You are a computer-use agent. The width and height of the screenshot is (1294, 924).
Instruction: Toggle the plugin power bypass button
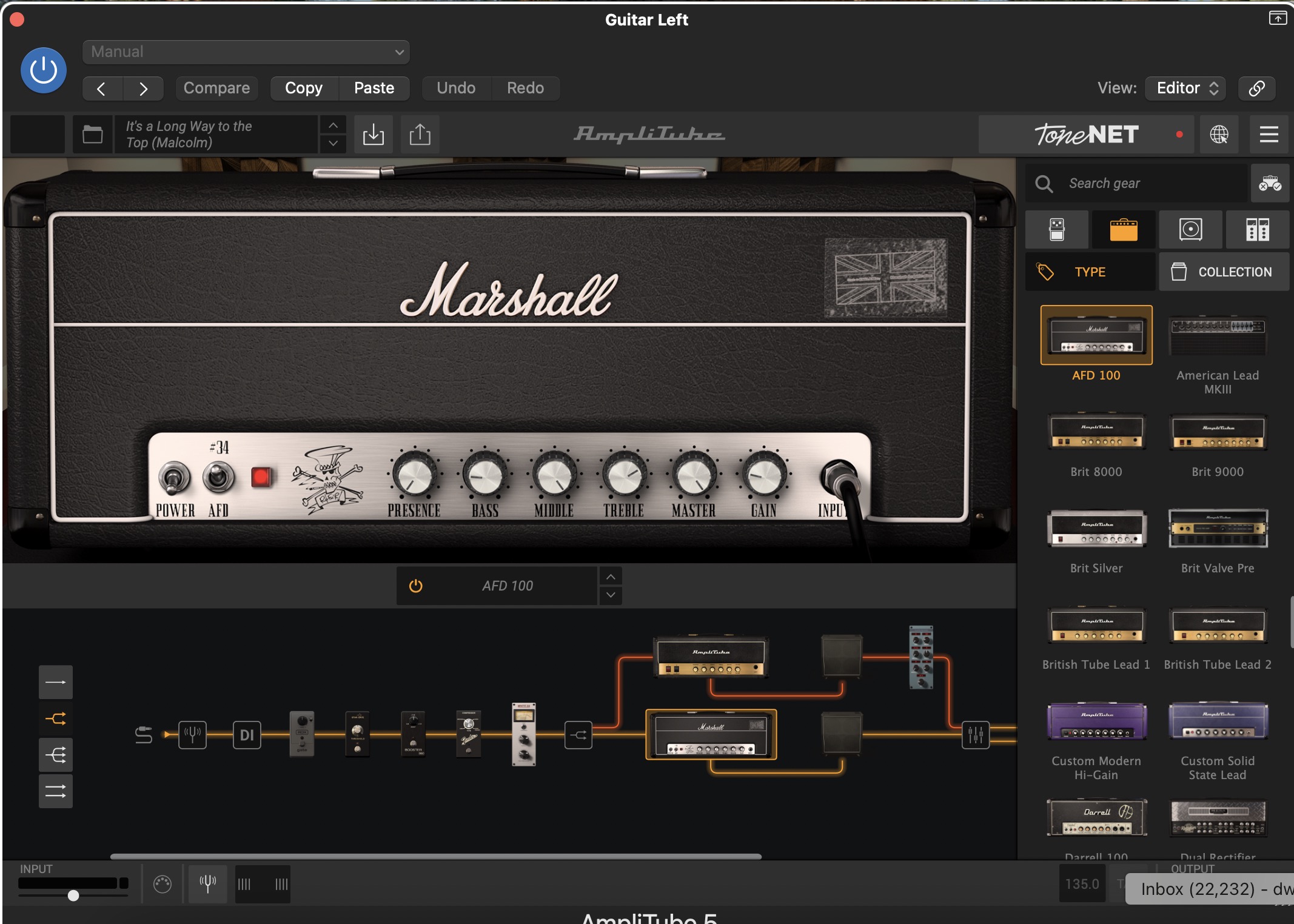pos(44,71)
